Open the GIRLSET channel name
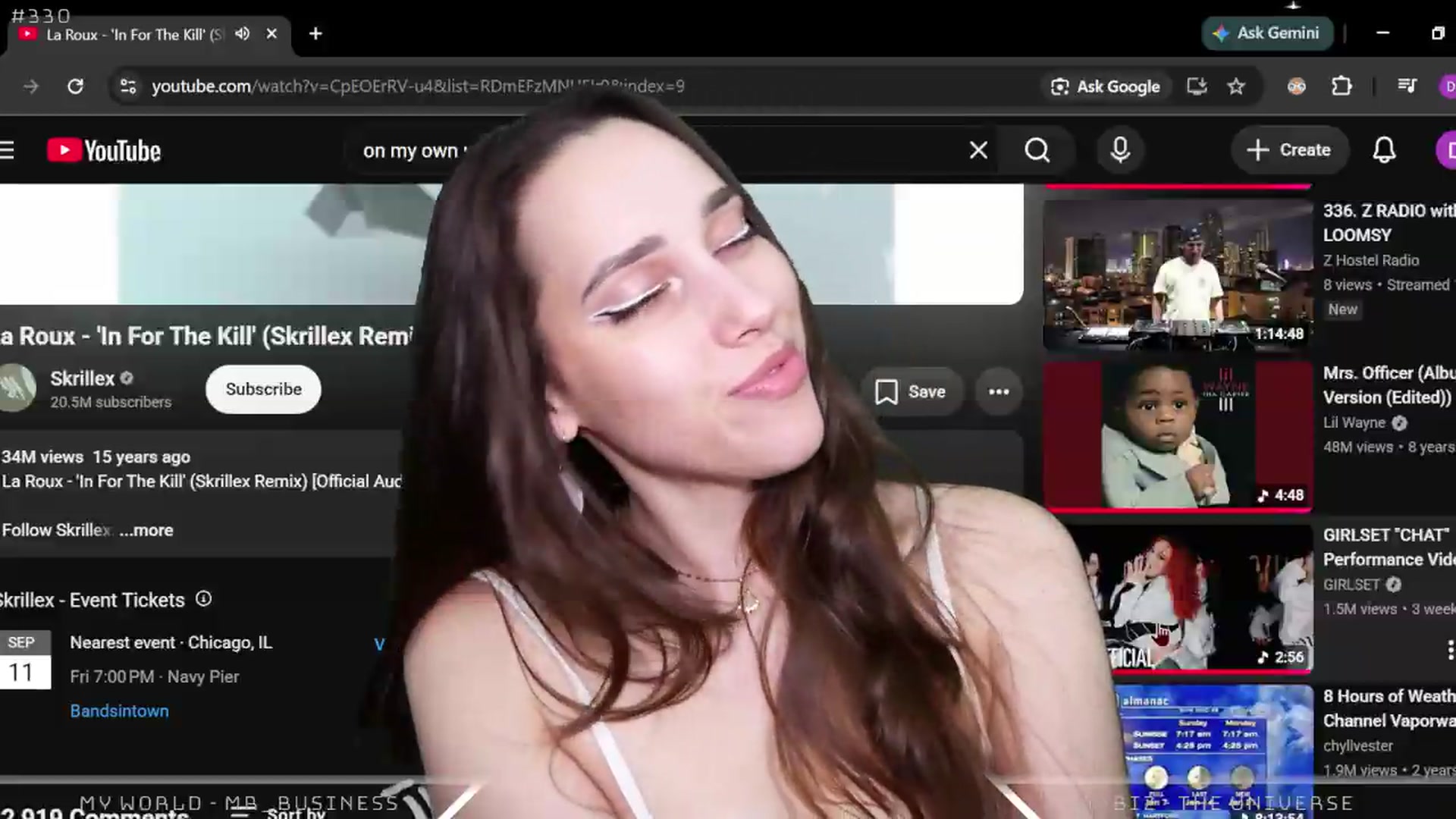This screenshot has height=819, width=1456. pyautogui.click(x=1351, y=585)
